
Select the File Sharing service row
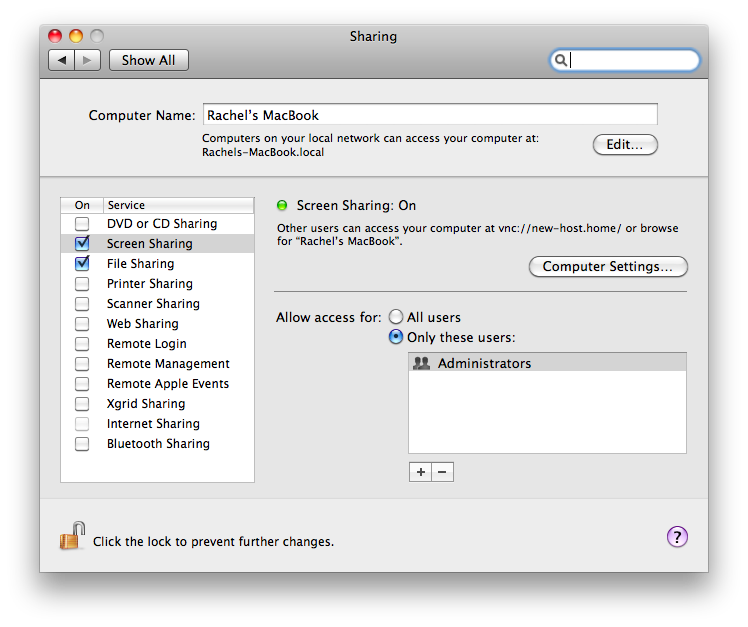tap(157, 263)
